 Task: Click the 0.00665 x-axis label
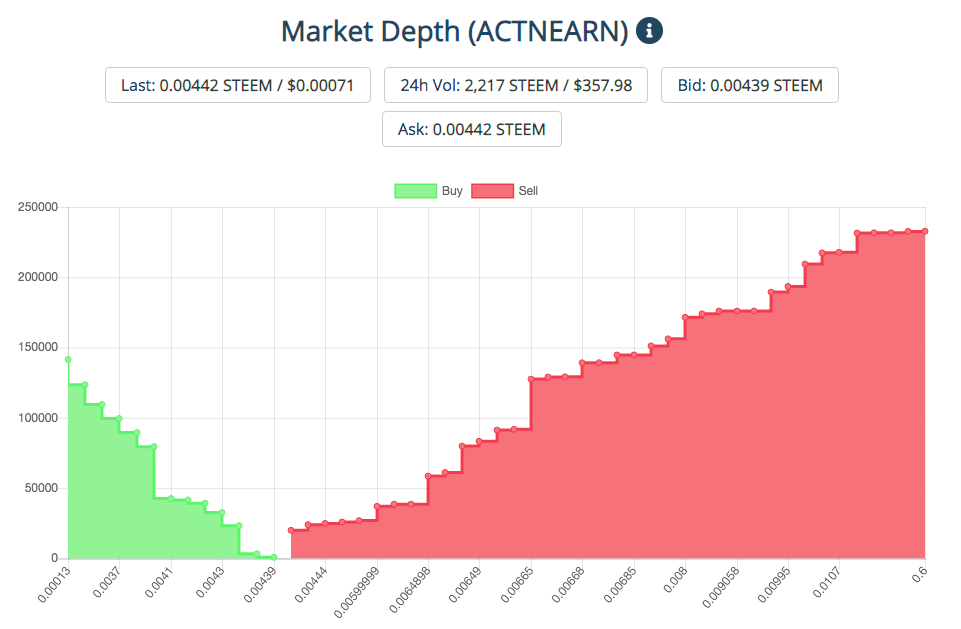[x=517, y=584]
